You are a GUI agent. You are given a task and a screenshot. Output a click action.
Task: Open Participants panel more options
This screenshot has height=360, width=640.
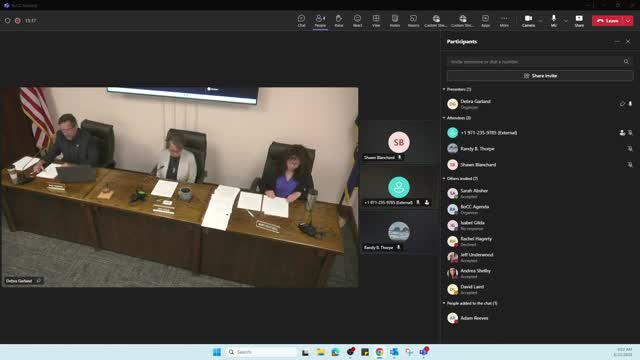[617, 42]
